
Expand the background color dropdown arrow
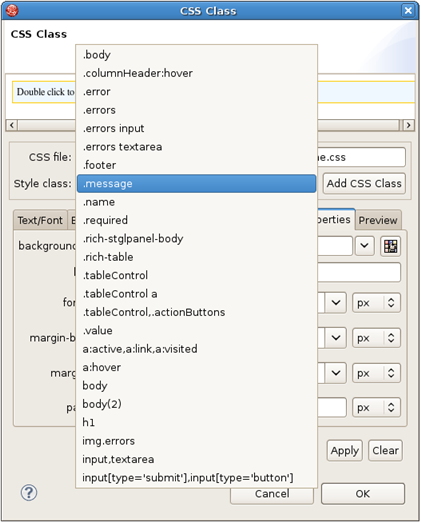(364, 246)
